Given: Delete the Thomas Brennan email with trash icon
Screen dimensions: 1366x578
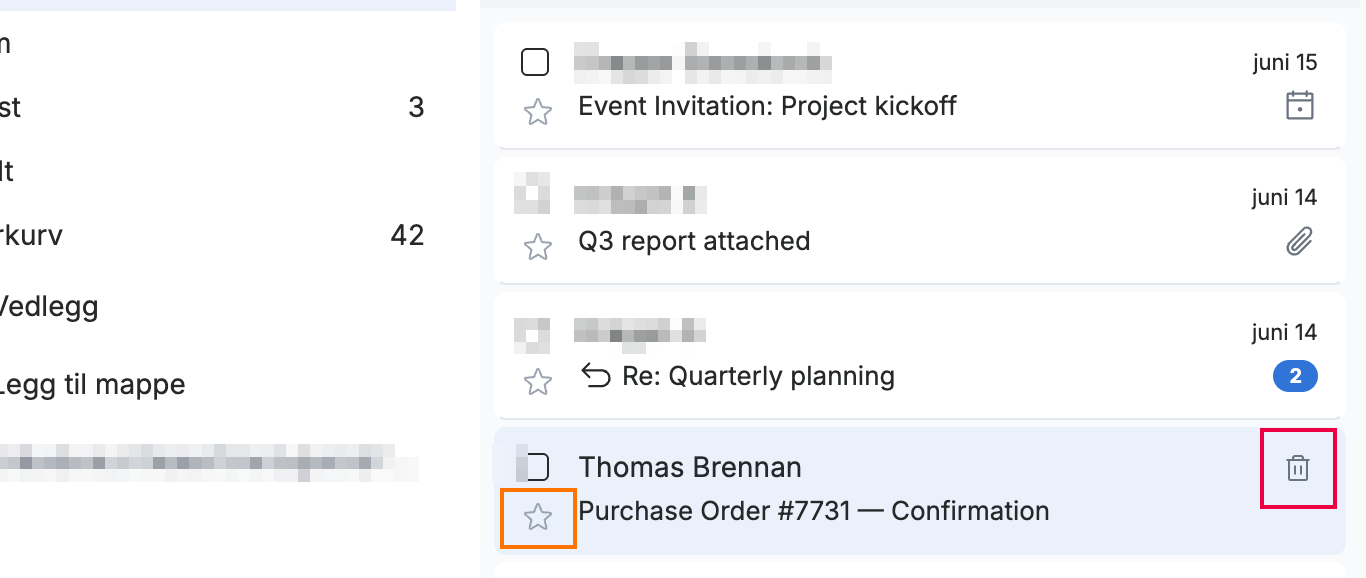Looking at the screenshot, I should coord(1298,468).
